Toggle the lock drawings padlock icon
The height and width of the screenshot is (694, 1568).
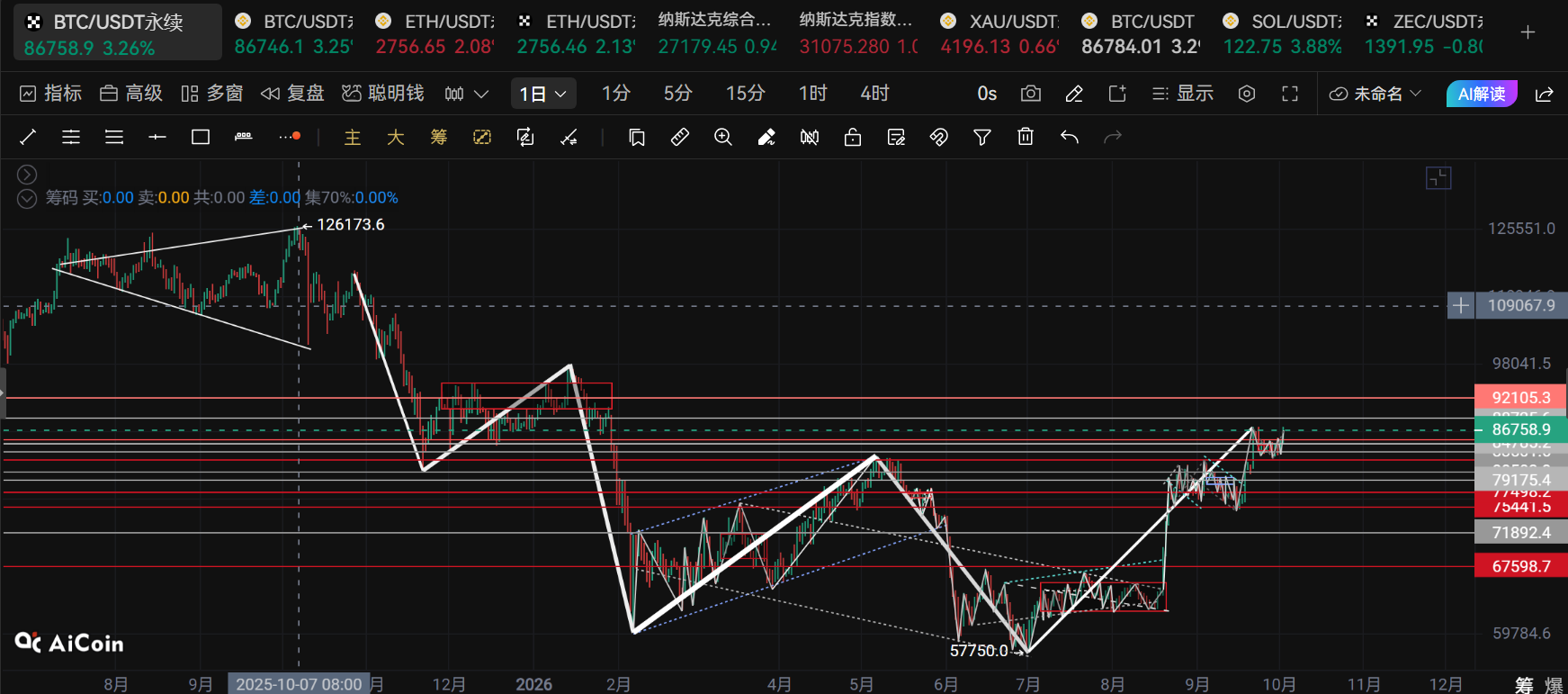[x=853, y=137]
